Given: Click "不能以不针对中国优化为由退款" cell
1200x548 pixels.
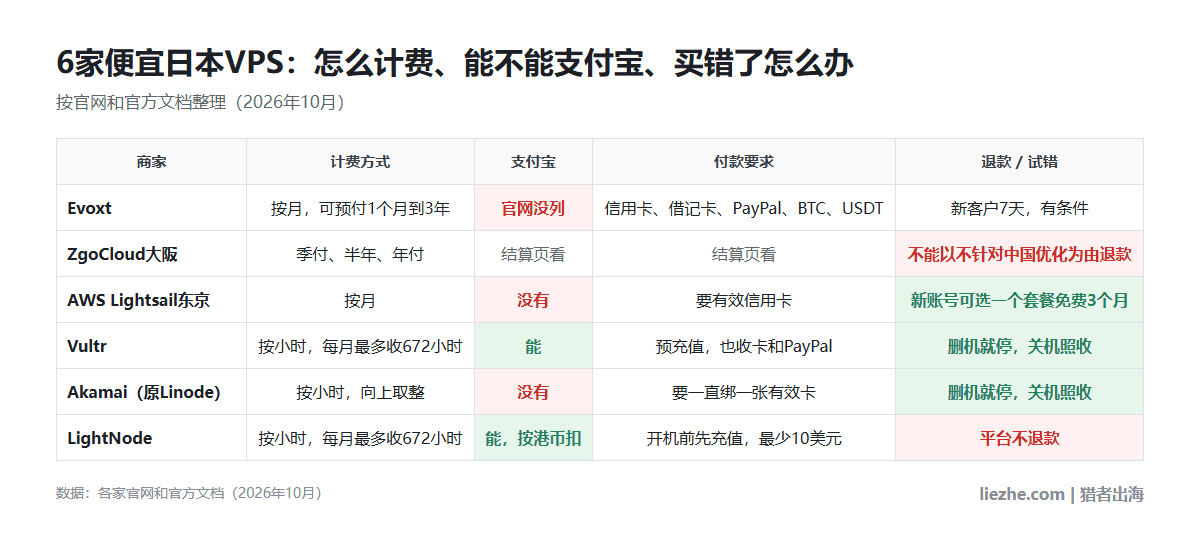Looking at the screenshot, I should 1019,254.
